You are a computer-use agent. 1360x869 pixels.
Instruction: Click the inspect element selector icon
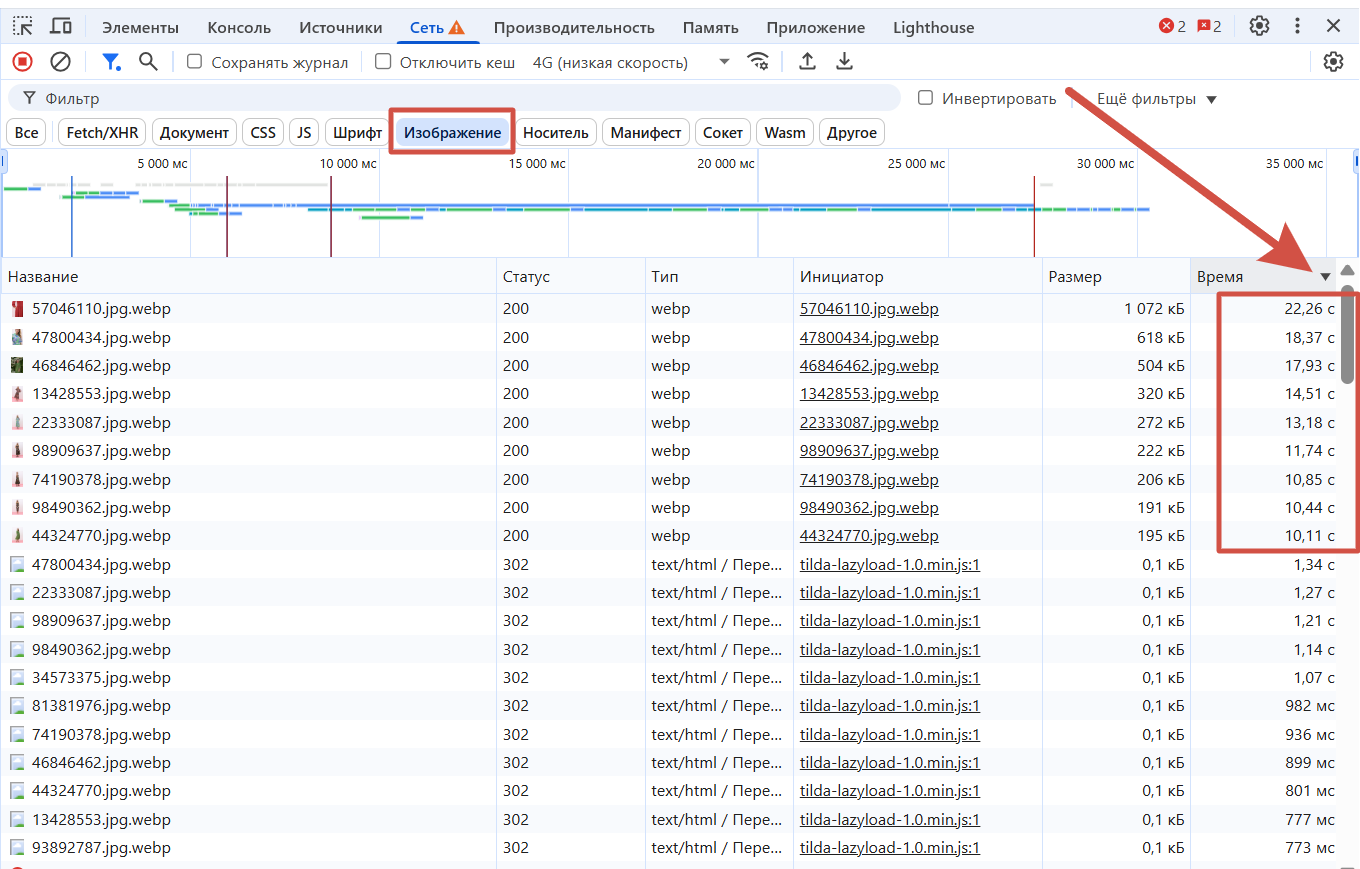(x=22, y=27)
